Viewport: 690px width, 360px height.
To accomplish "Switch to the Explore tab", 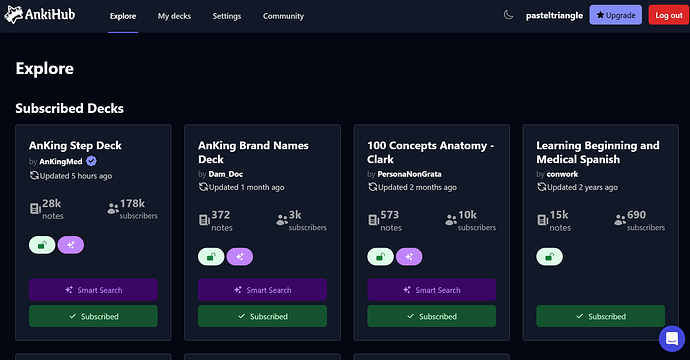I will (123, 16).
